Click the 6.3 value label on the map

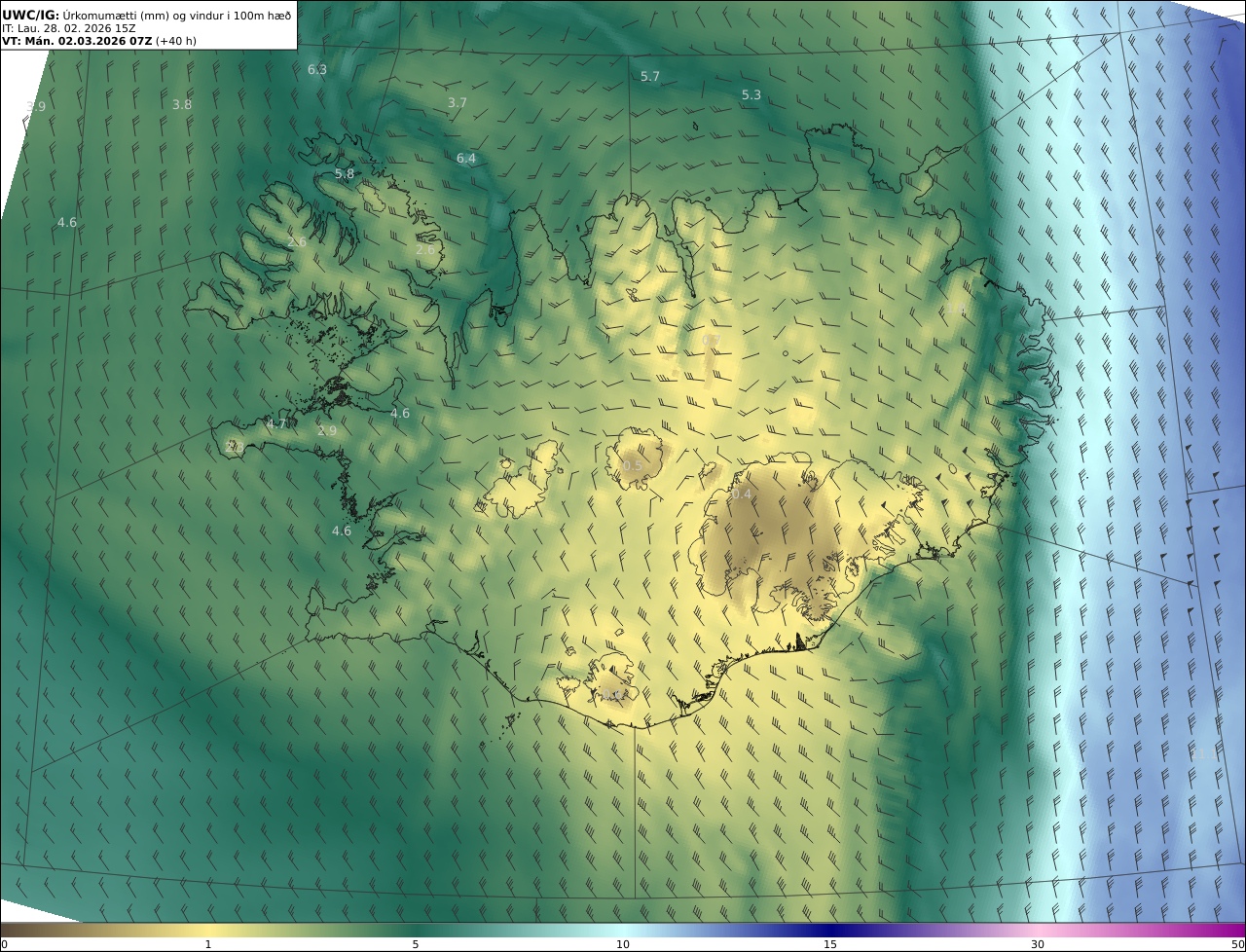pos(317,70)
